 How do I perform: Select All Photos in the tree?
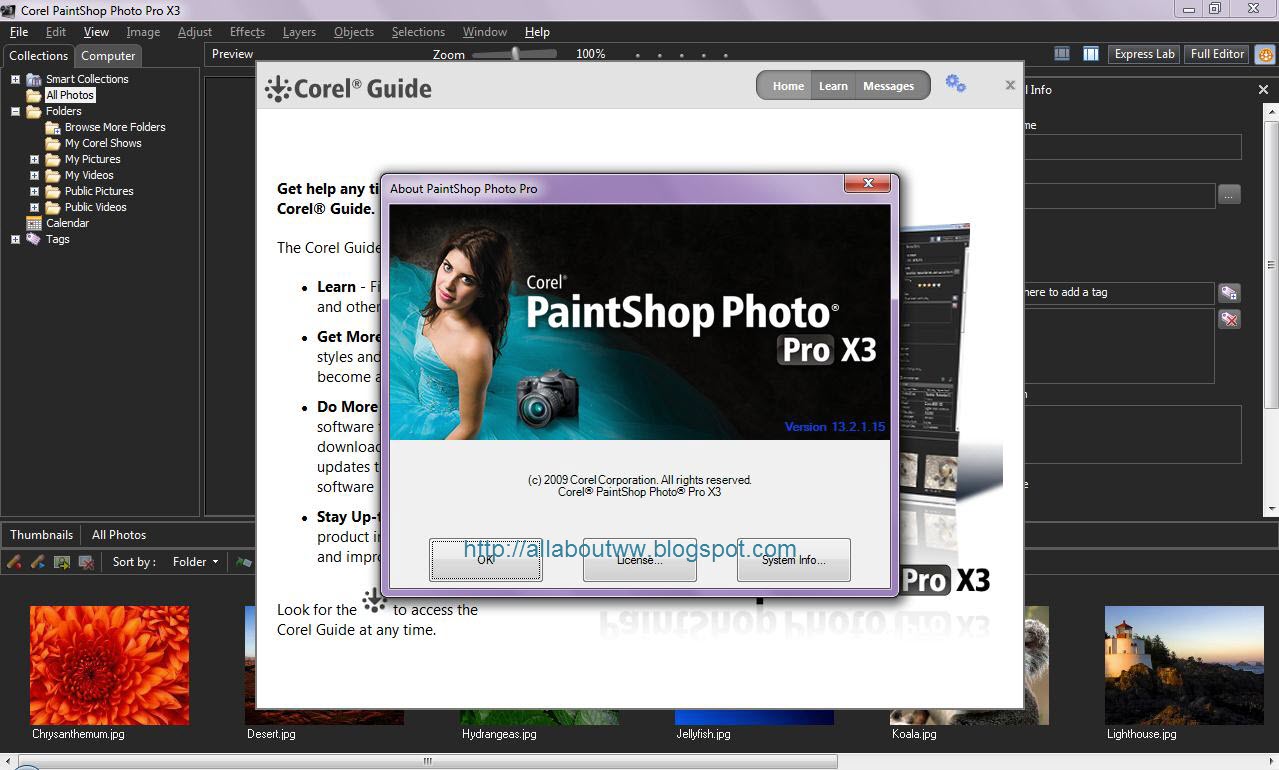tap(70, 95)
